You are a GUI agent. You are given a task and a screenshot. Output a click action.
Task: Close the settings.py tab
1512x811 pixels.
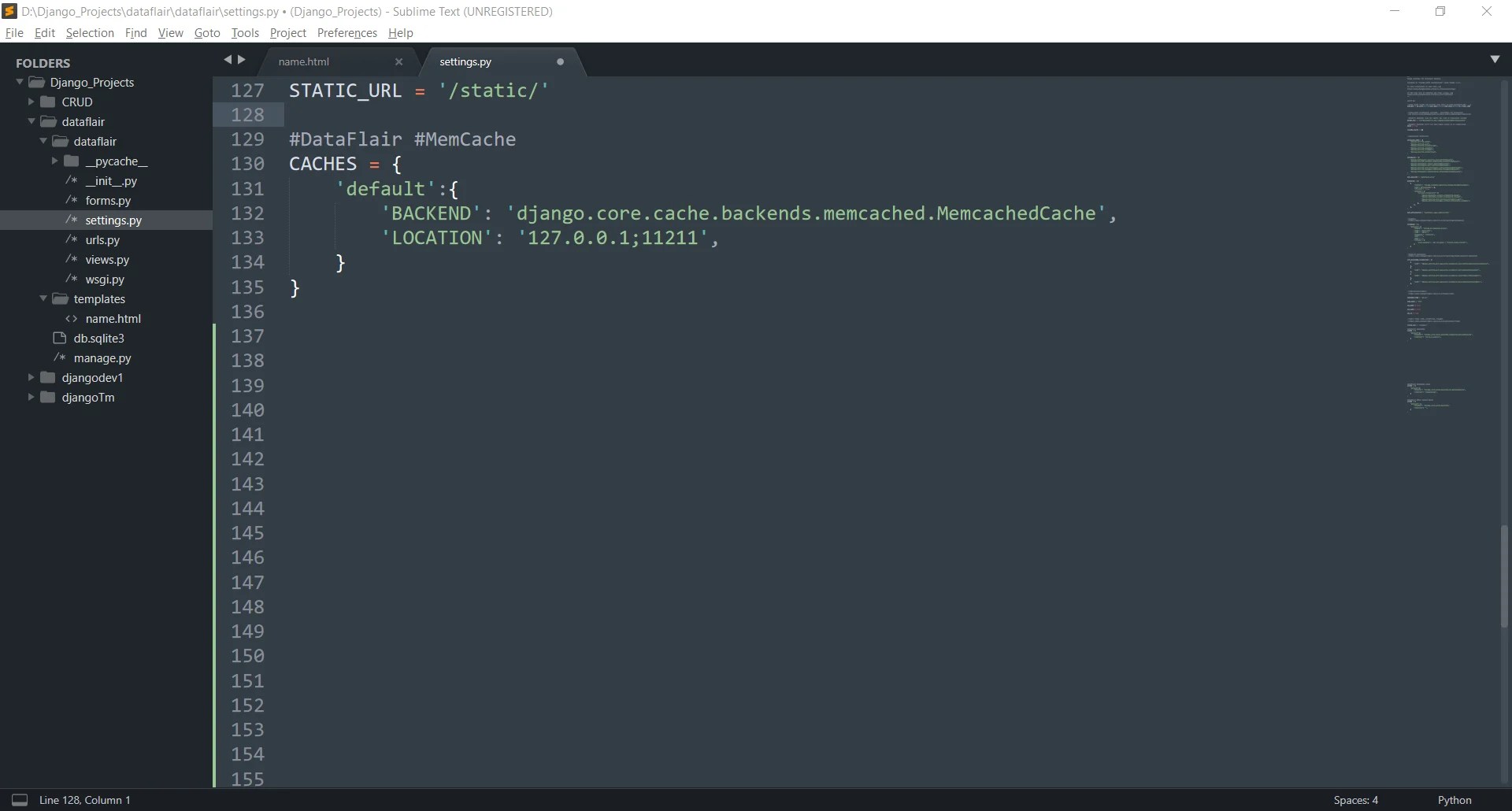click(559, 61)
